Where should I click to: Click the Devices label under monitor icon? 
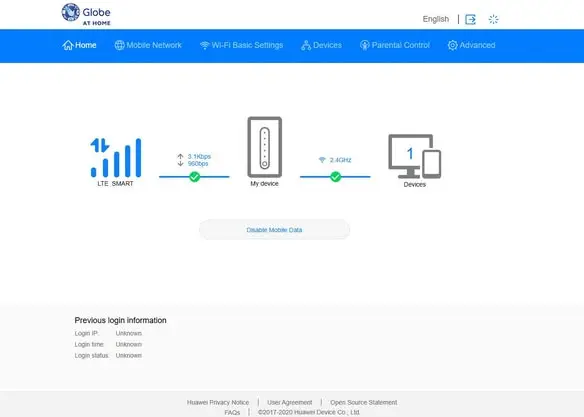pyautogui.click(x=415, y=185)
